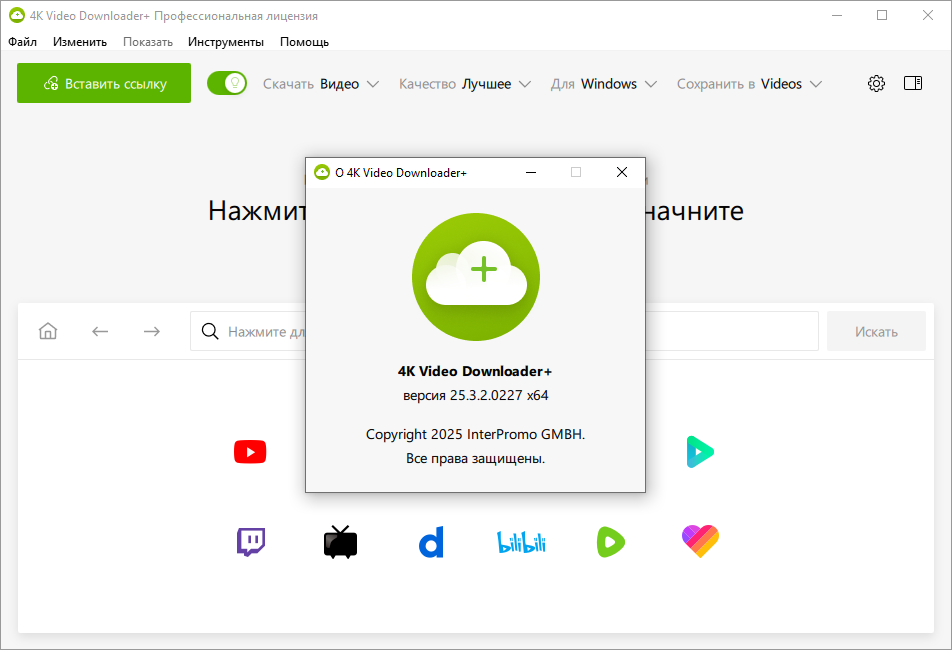This screenshot has width=952, height=650.
Task: Turn off the Smart Mode lightbulb toggle
Action: tap(227, 84)
